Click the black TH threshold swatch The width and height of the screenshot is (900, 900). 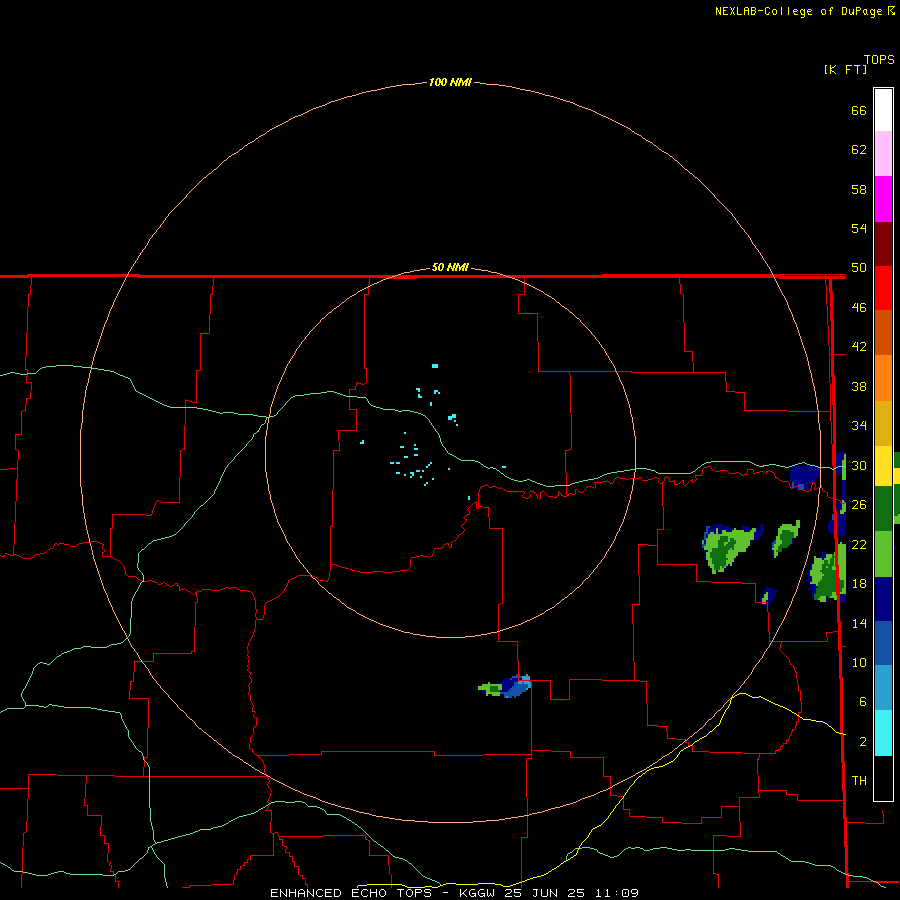[x=883, y=778]
